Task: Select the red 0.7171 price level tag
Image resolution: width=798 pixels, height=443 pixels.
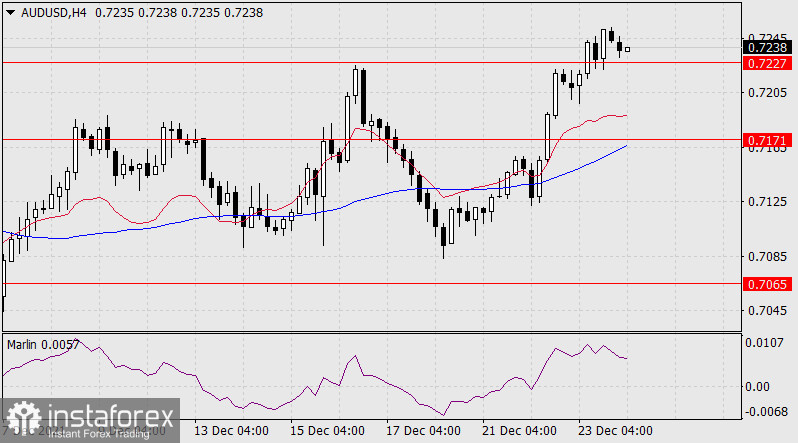Action: (769, 141)
